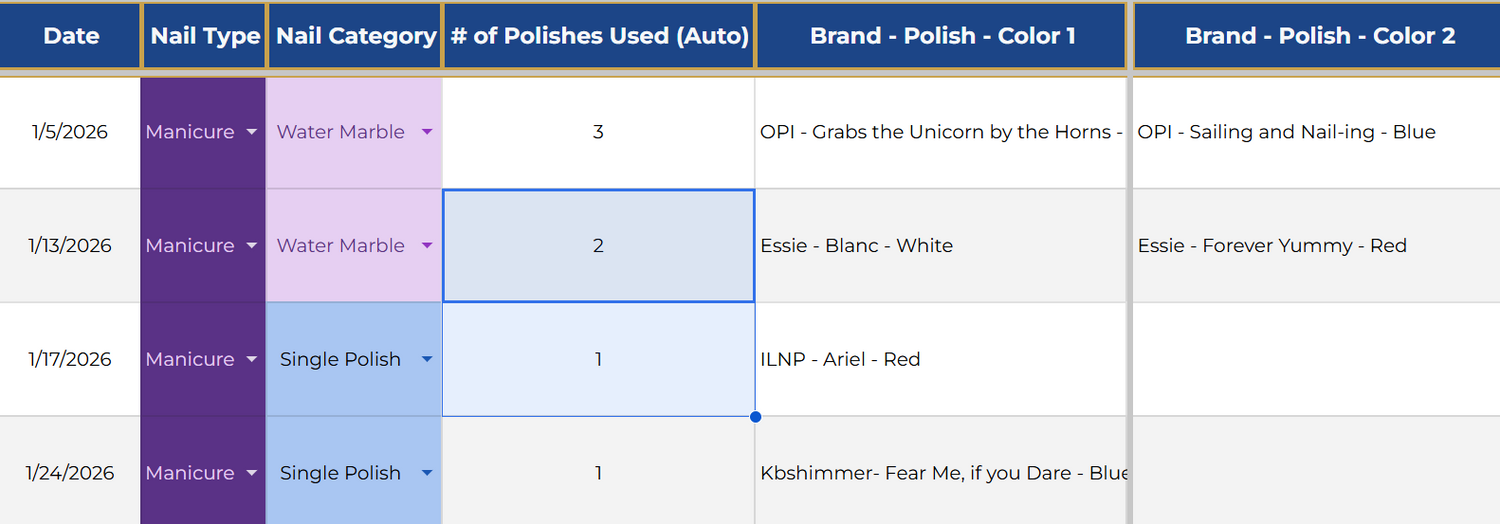Click the # of Polishes Used (Auto) header

pos(599,36)
